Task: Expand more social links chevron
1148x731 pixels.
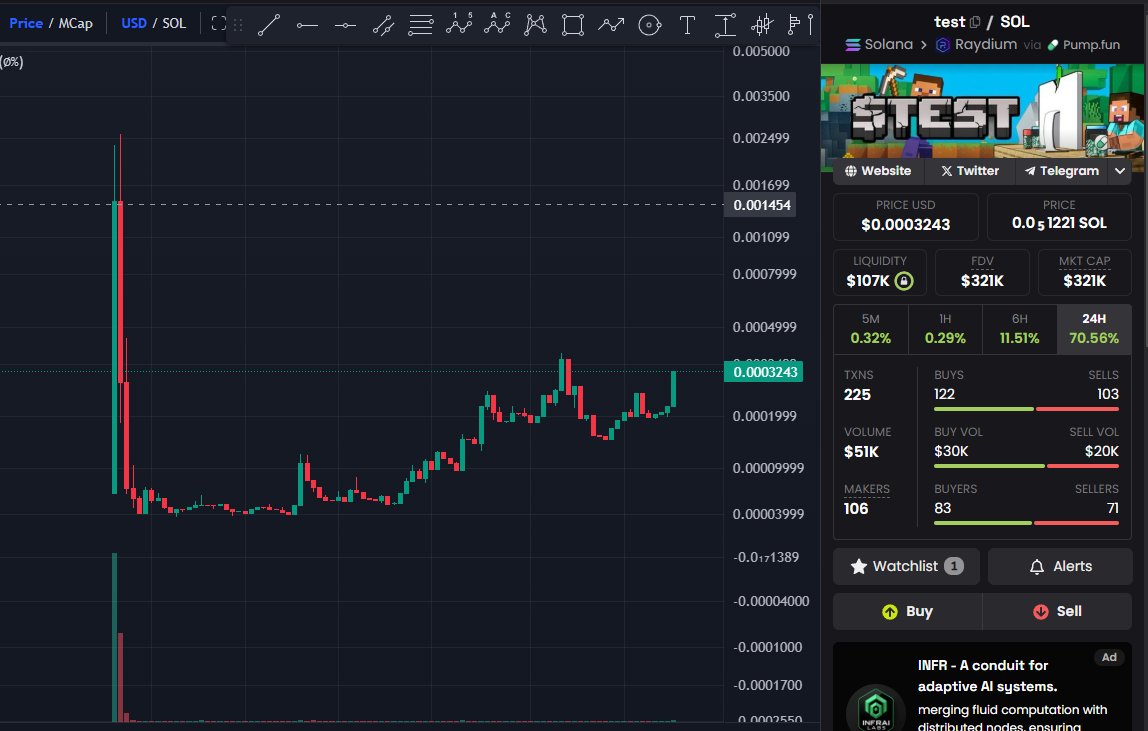Action: coord(1119,171)
